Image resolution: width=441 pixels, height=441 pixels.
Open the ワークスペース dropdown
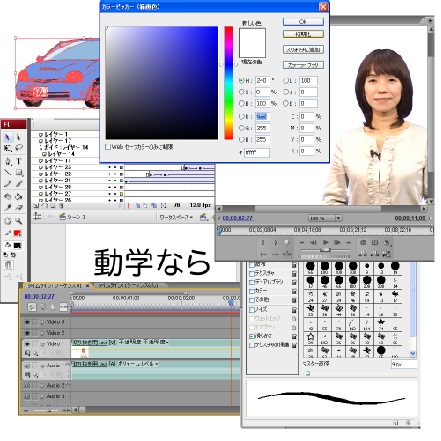pyautogui.click(x=177, y=217)
